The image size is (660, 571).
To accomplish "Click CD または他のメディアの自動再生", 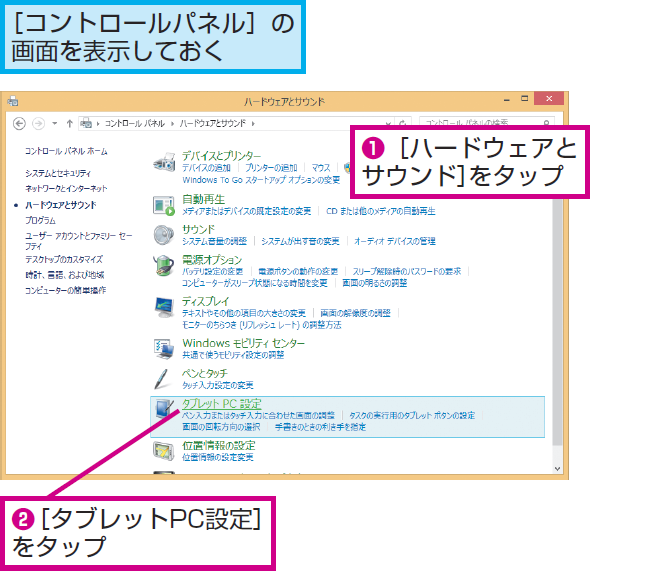I will coord(381,211).
